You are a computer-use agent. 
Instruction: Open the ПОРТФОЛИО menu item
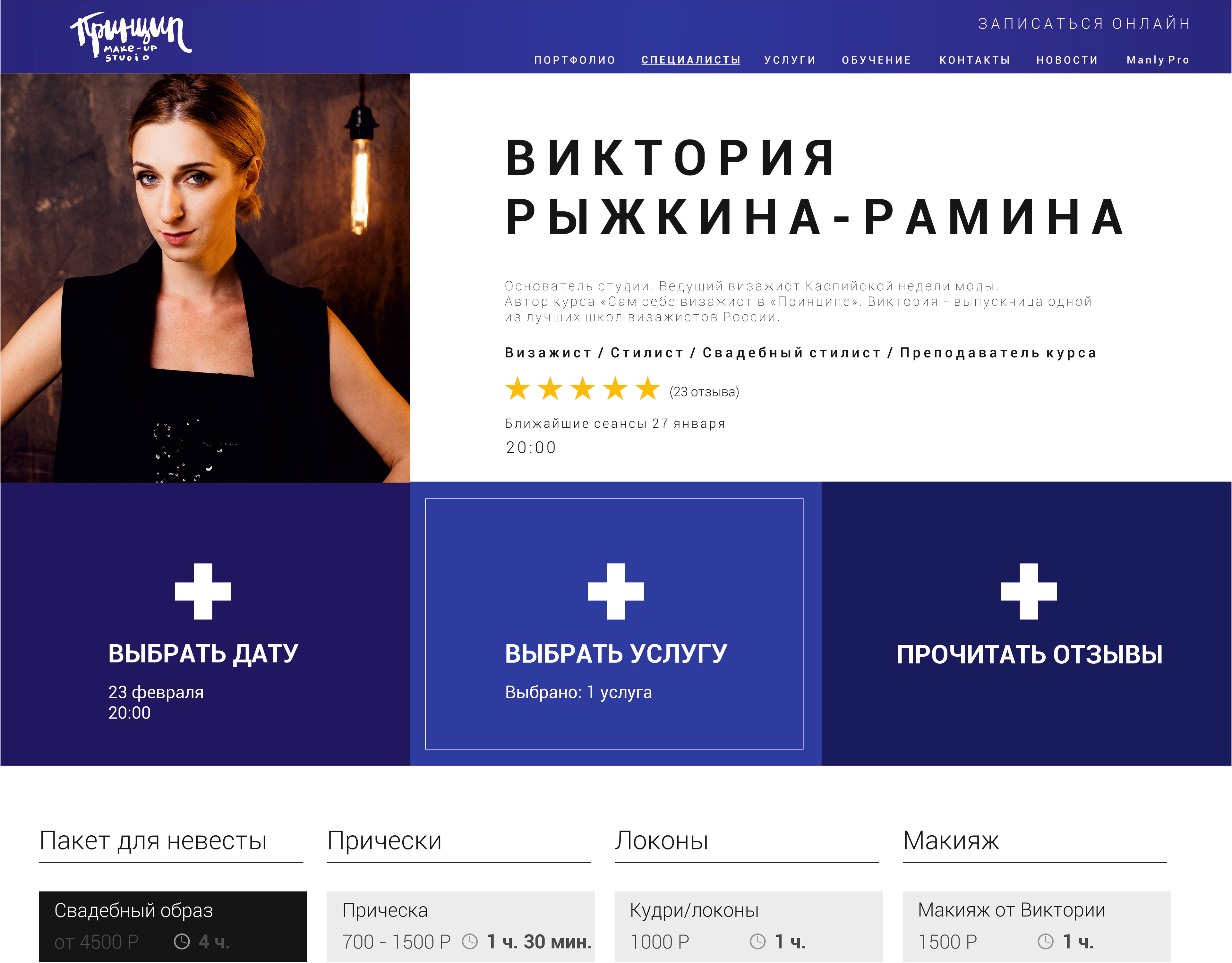click(x=575, y=60)
